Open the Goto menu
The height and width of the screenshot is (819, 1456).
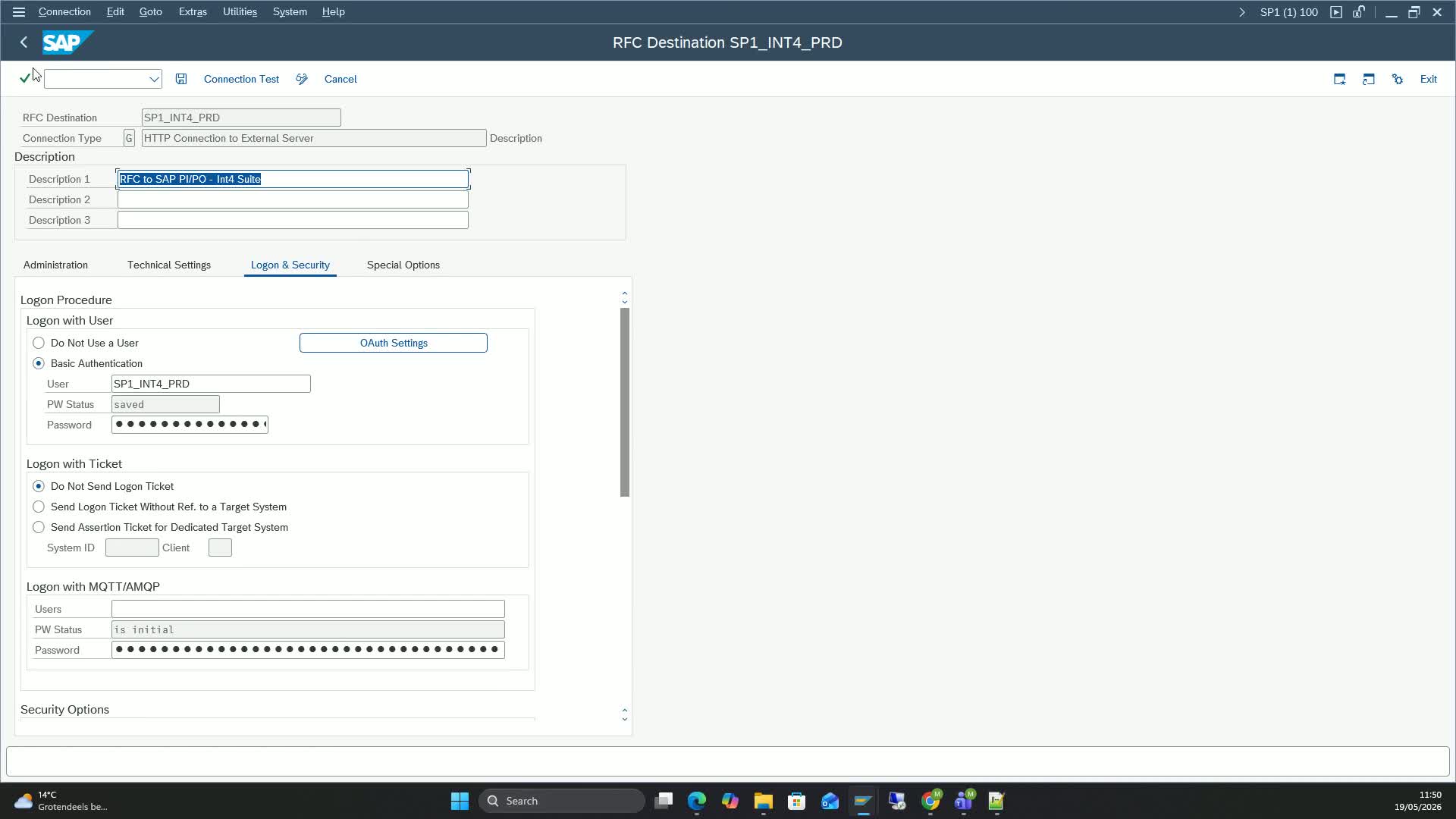pos(150,12)
